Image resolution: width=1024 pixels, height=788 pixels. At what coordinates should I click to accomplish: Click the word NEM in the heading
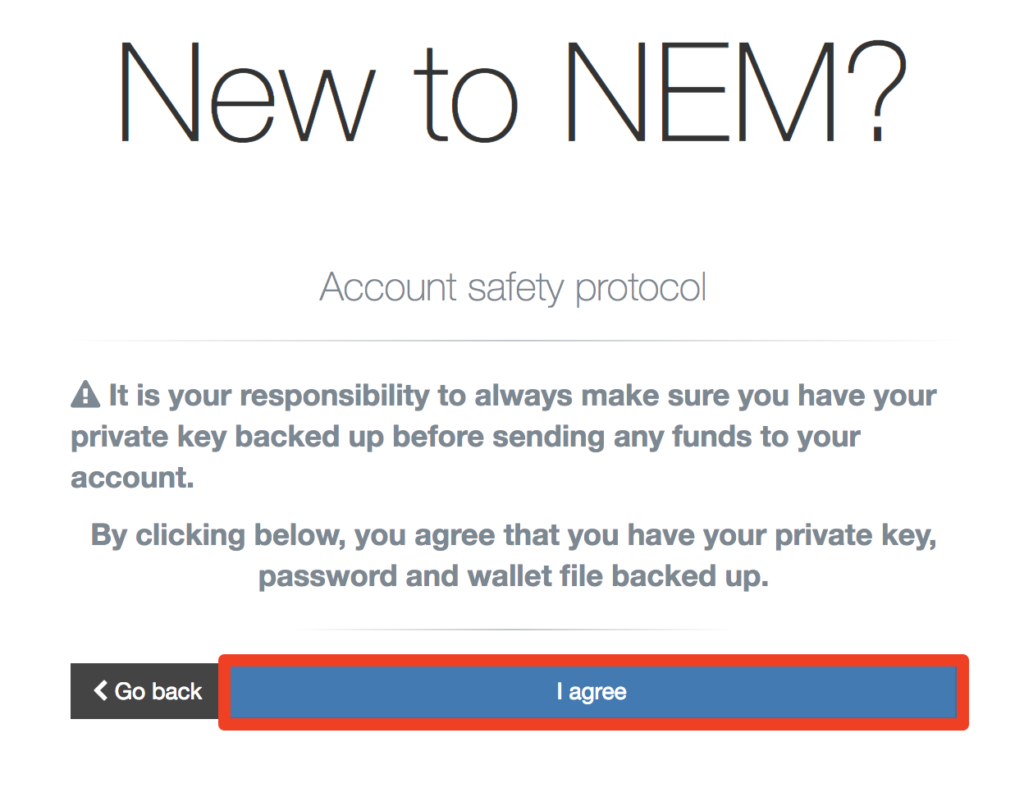click(701, 92)
